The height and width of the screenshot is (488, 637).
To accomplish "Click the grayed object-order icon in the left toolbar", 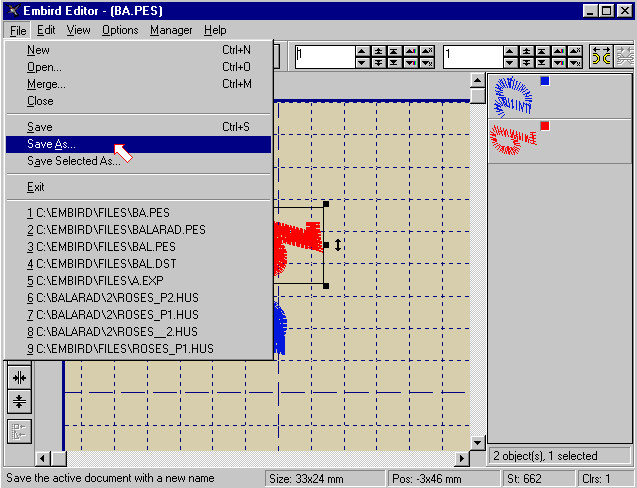I will click(x=19, y=432).
